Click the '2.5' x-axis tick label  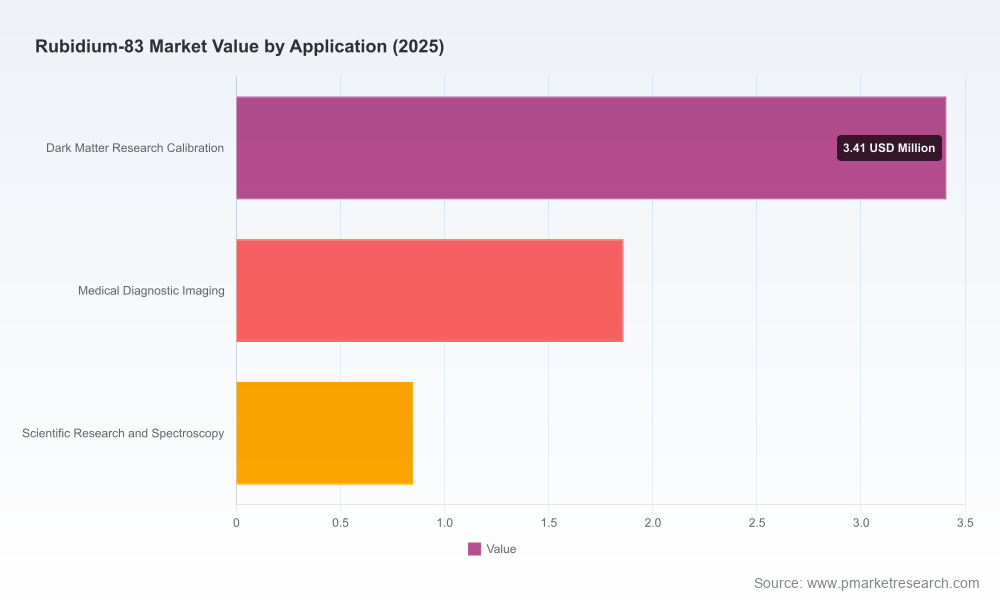757,523
